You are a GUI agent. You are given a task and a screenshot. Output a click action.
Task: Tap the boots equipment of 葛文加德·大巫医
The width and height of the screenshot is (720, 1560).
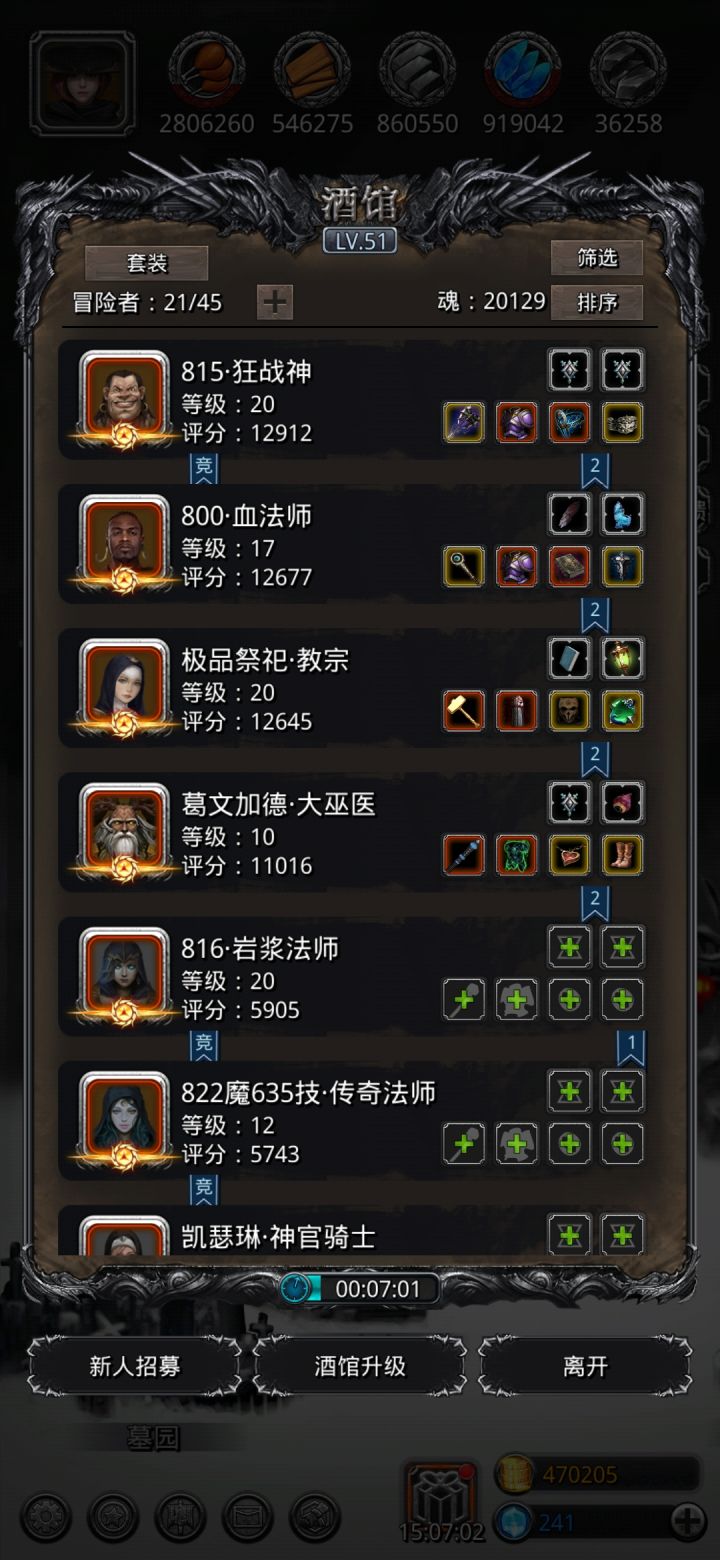(623, 855)
